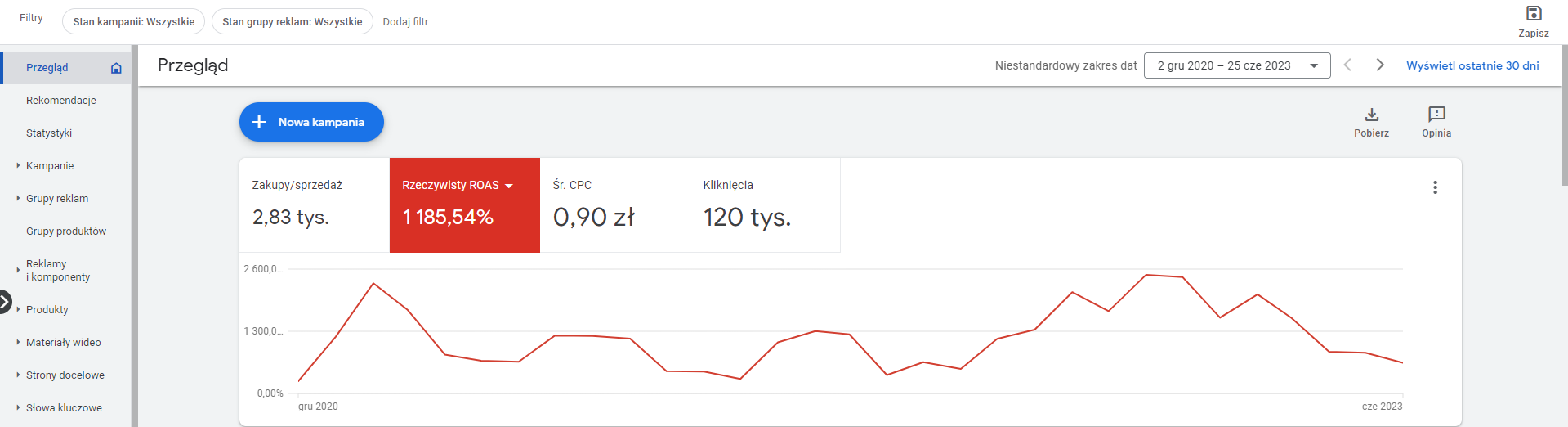Download the report with the Pobierz icon
1568x427 pixels.
pos(1372,115)
